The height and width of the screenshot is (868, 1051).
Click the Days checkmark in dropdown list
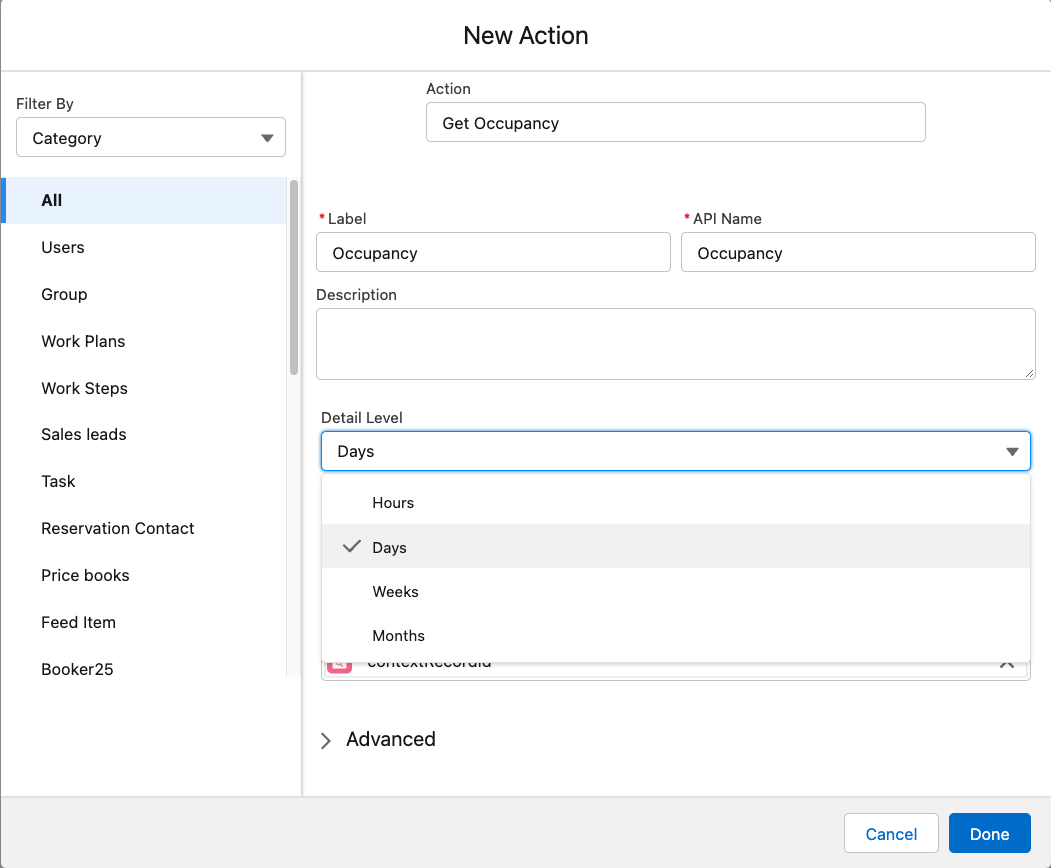click(351, 547)
